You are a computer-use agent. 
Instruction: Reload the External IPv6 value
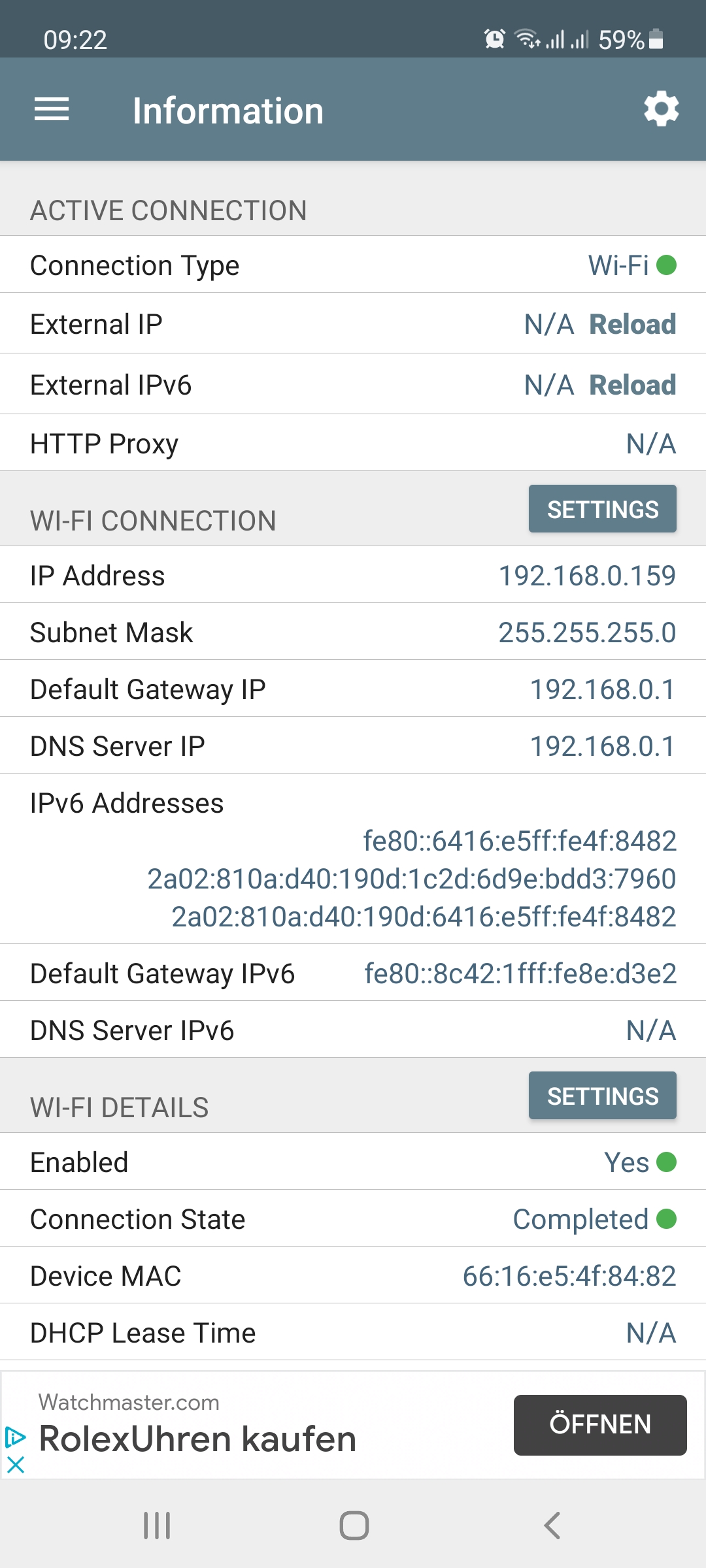[x=632, y=385]
